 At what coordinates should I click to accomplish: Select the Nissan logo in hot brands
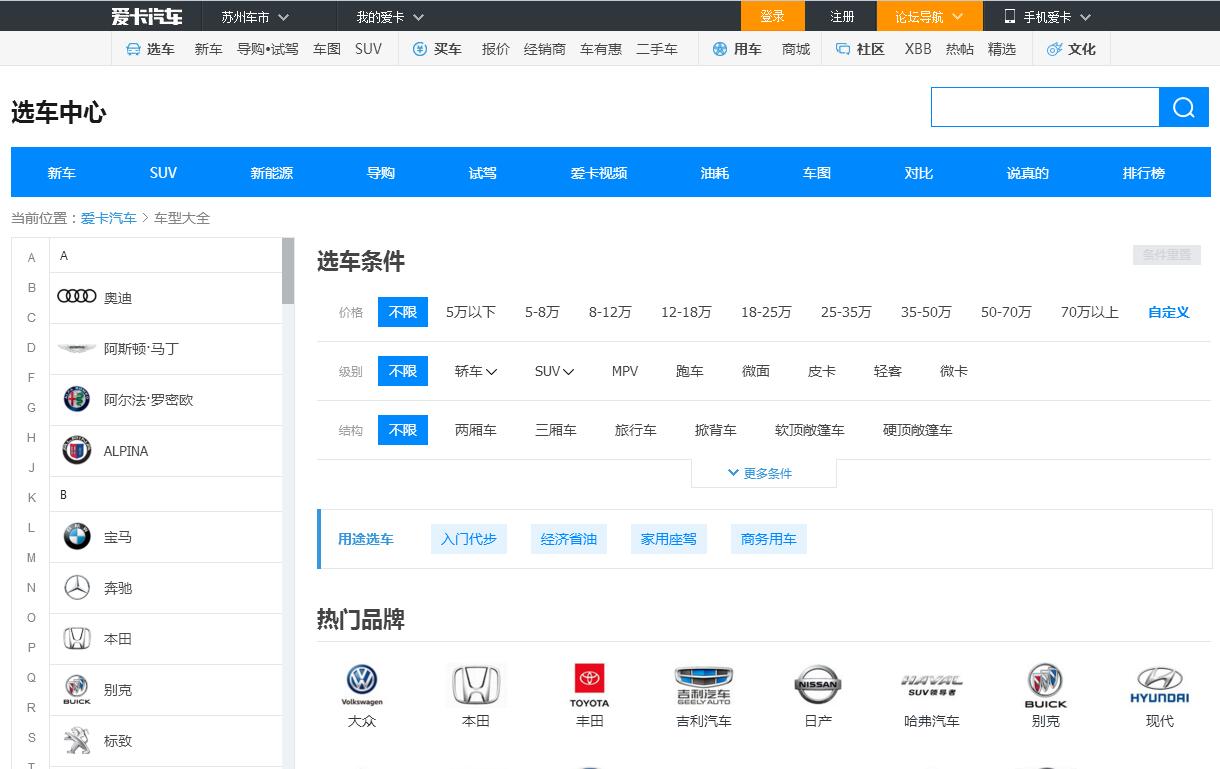click(x=818, y=685)
